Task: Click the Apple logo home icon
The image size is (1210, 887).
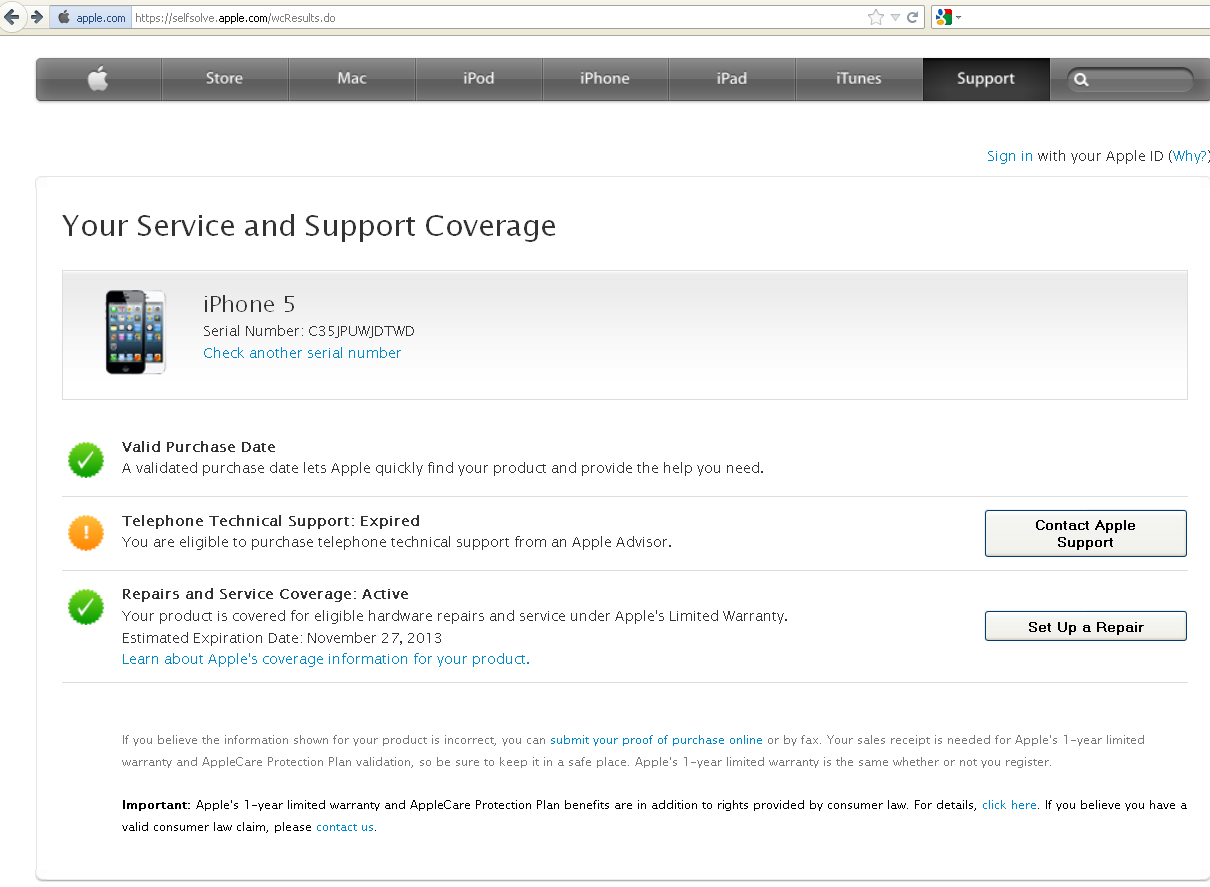Action: 98,79
